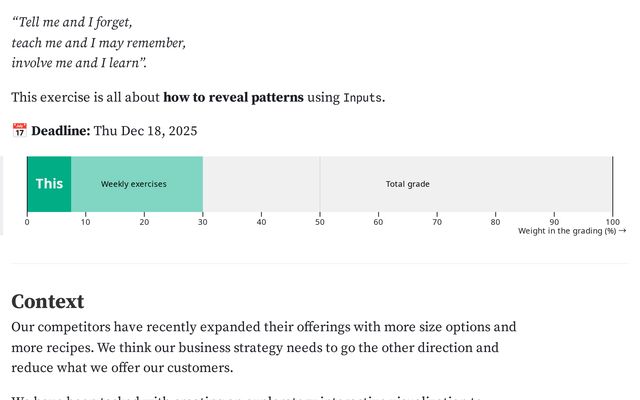Screen dimensions: 640x400
Task: Click the thin cell bar left of chart
Action: [2, 195]
